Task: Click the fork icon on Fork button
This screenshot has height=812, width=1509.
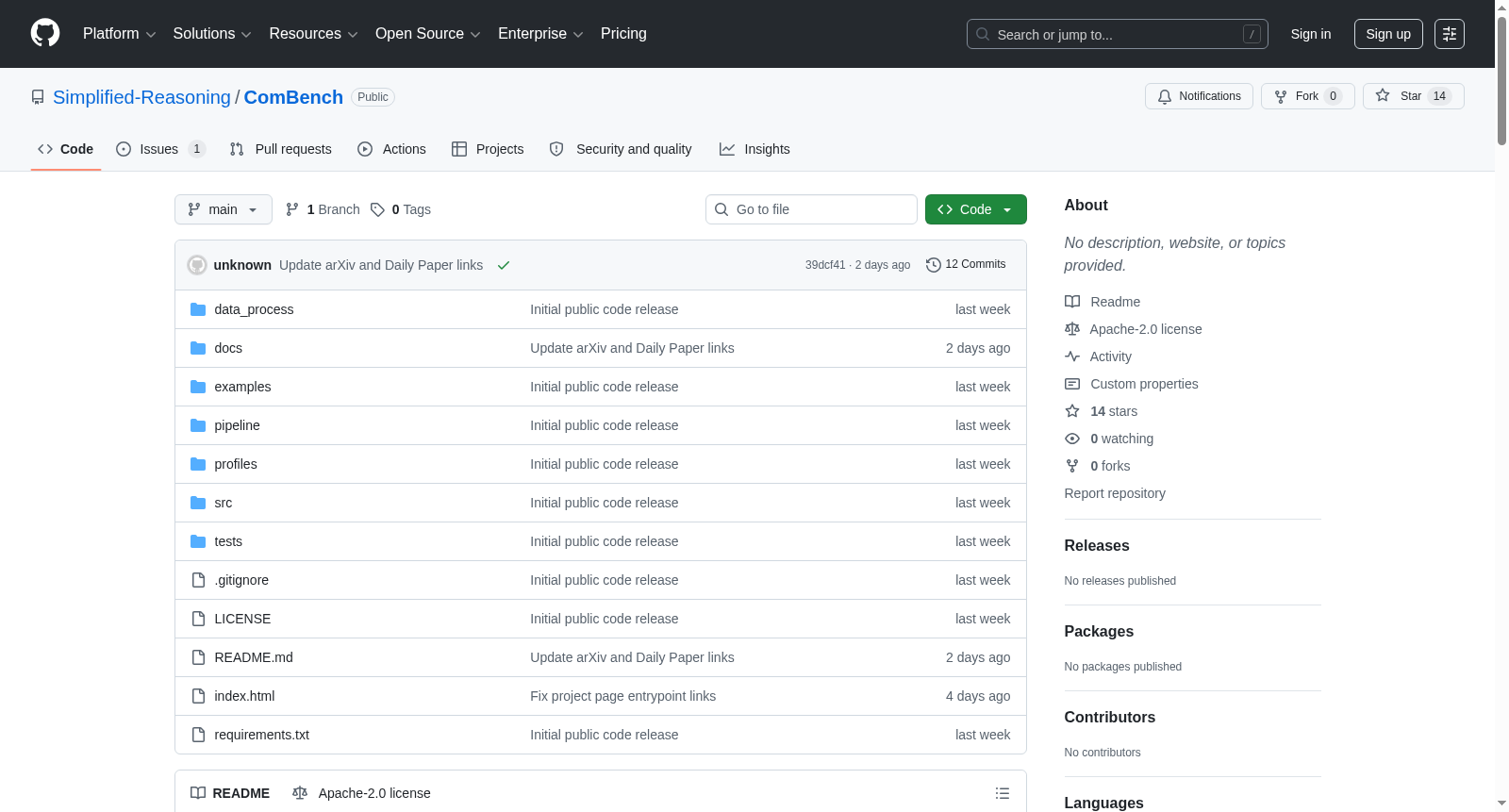Action: pos(1281,96)
